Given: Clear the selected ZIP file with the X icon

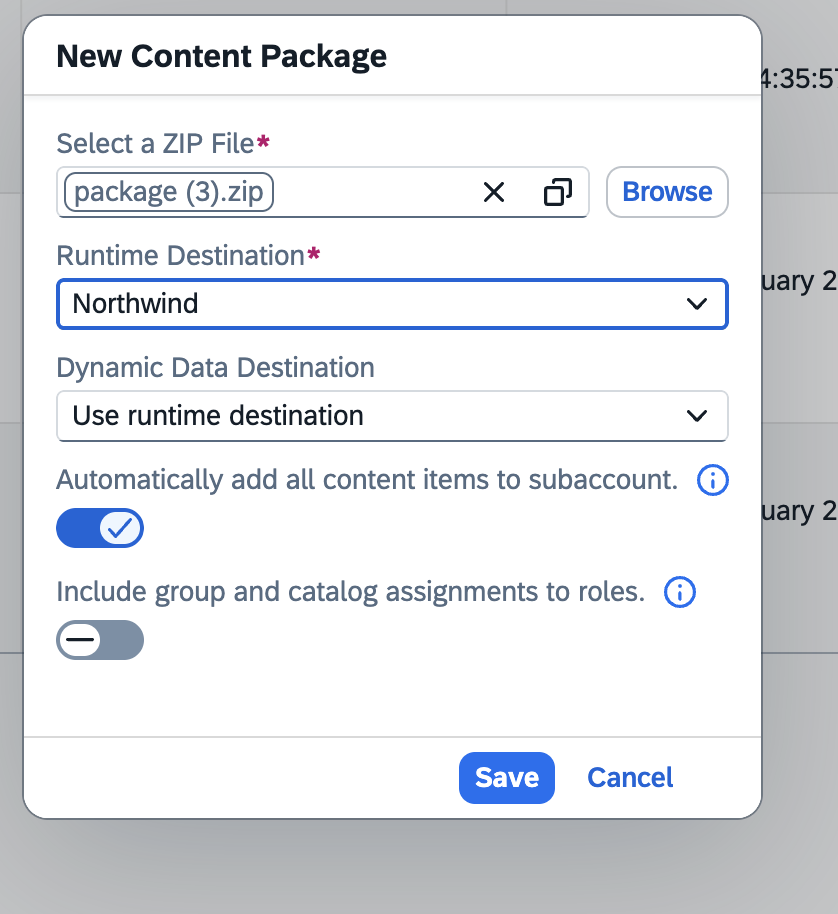Looking at the screenshot, I should pos(493,192).
